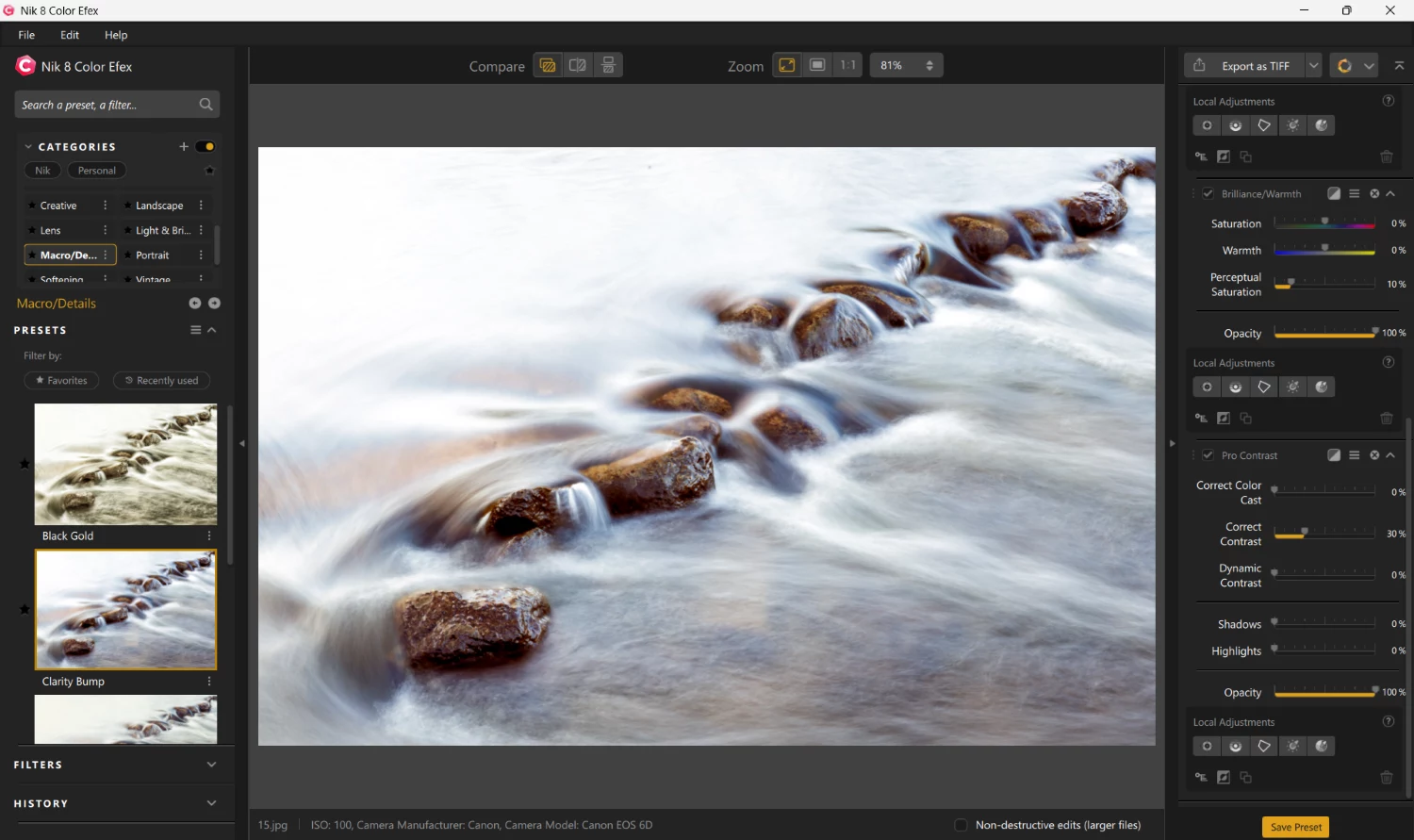The image size is (1414, 840).
Task: Set zoom to 1:1 view
Action: point(847,64)
